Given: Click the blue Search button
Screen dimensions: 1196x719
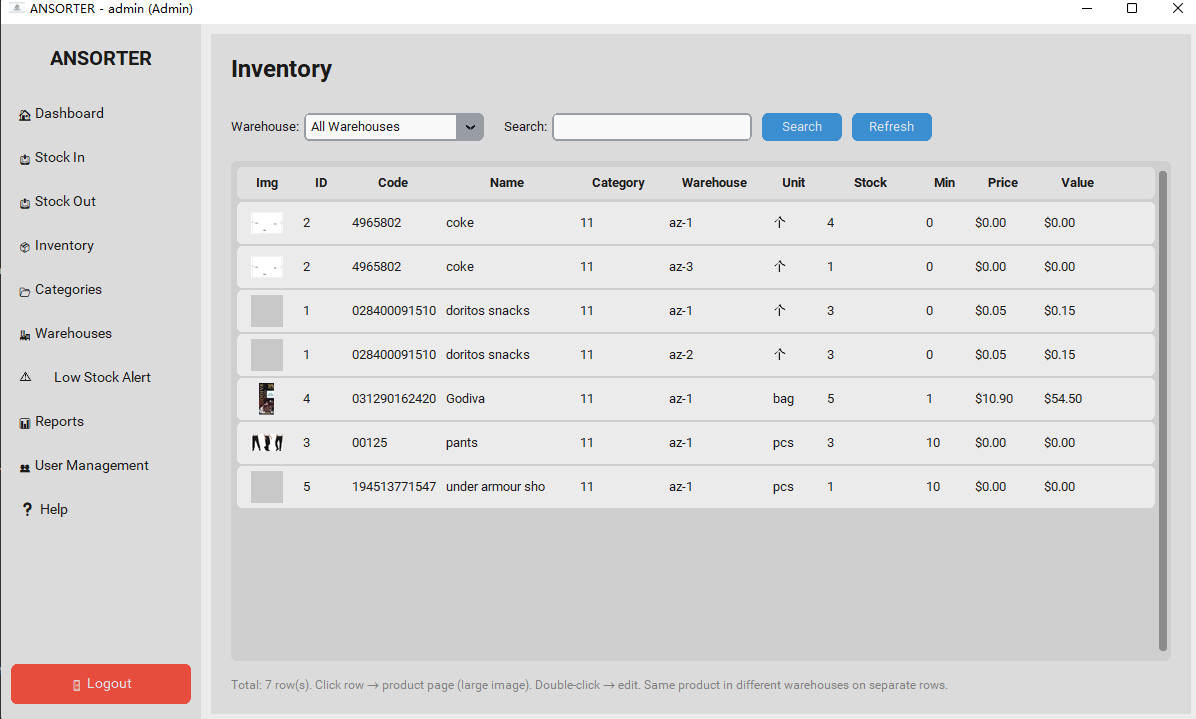Looking at the screenshot, I should tap(802, 127).
